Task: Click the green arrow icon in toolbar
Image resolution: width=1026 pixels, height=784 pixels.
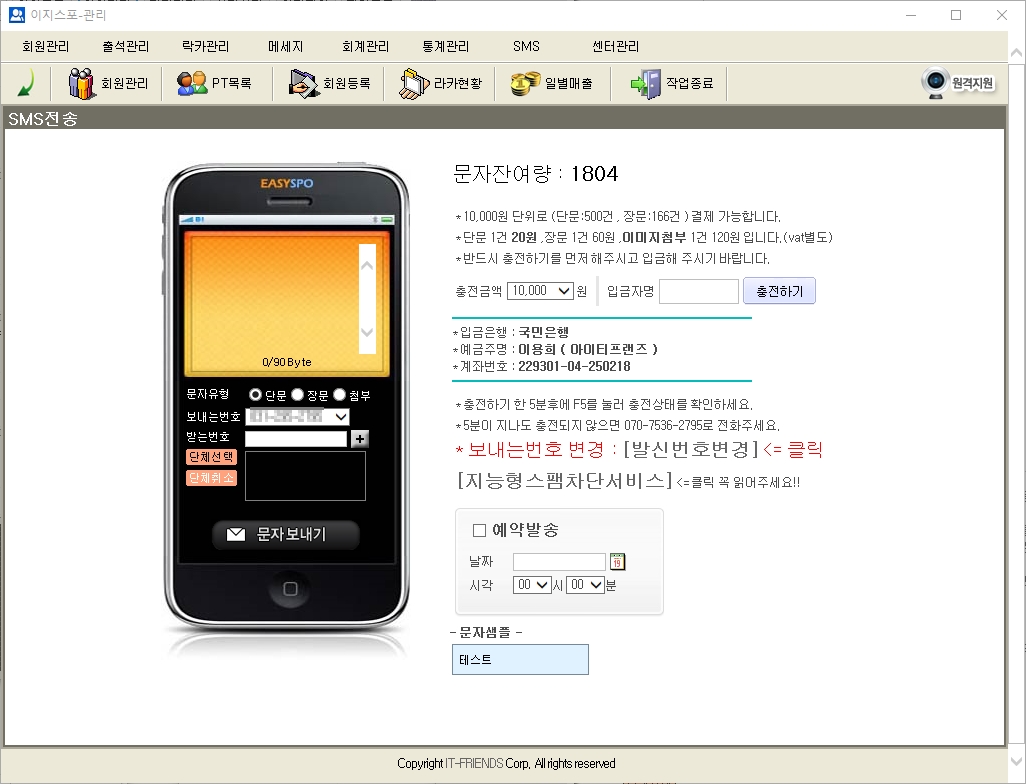Action: tap(26, 83)
